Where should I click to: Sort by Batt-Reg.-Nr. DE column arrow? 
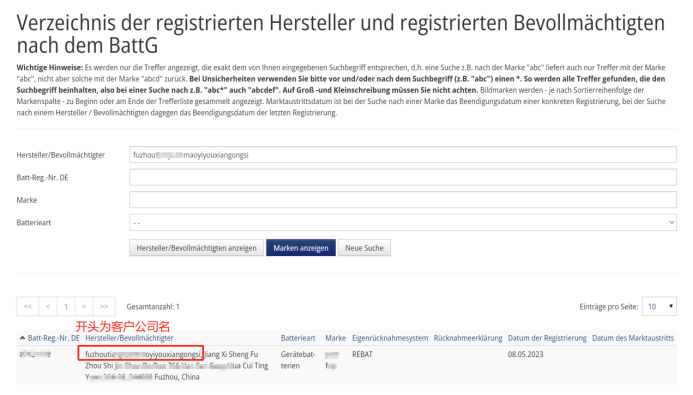point(23,338)
